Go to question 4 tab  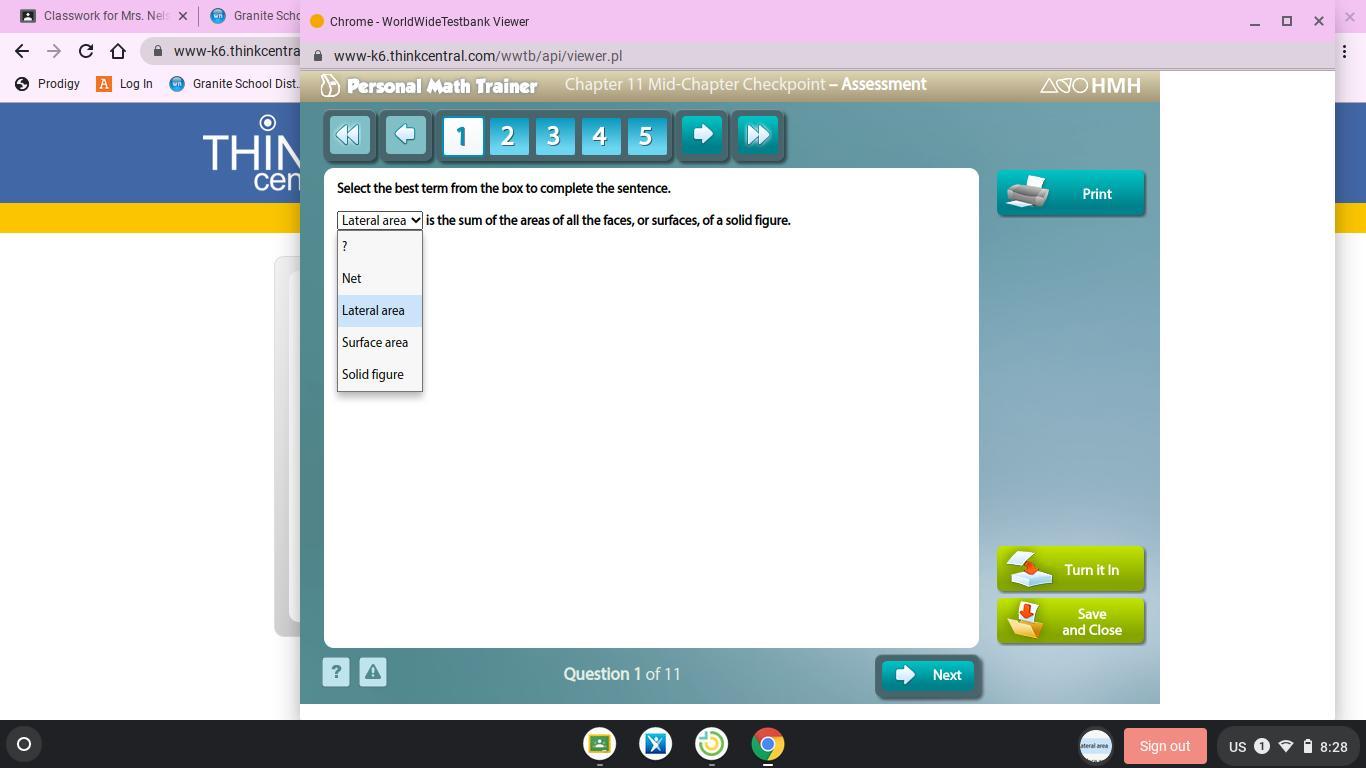(600, 136)
